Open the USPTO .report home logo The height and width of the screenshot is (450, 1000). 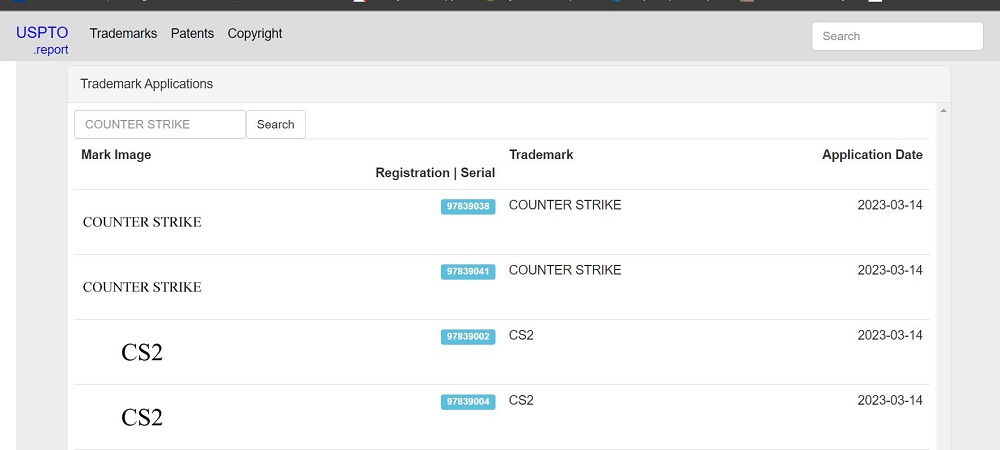pyautogui.click(x=42, y=40)
